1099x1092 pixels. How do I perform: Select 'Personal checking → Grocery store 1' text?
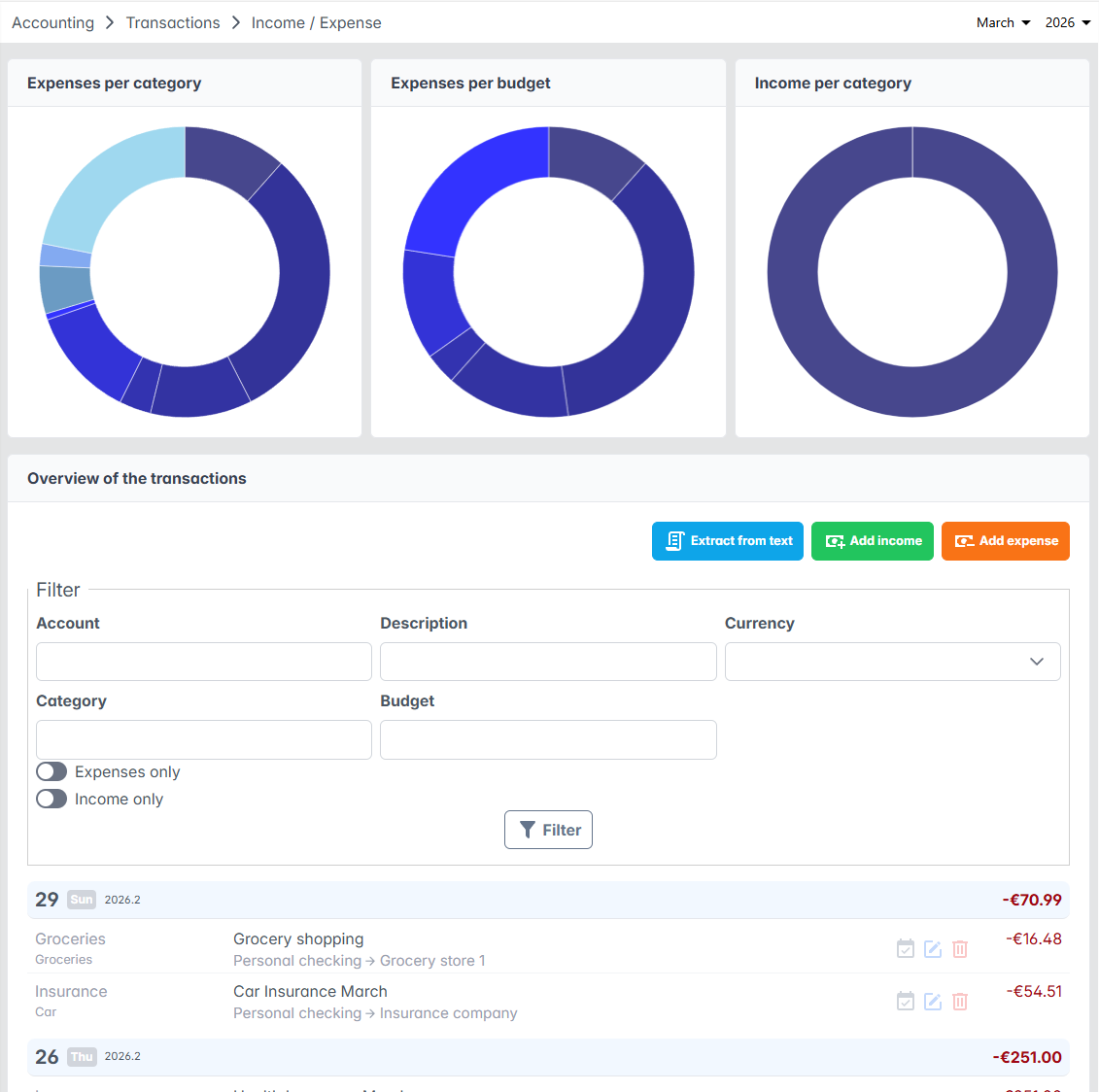pyautogui.click(x=360, y=961)
